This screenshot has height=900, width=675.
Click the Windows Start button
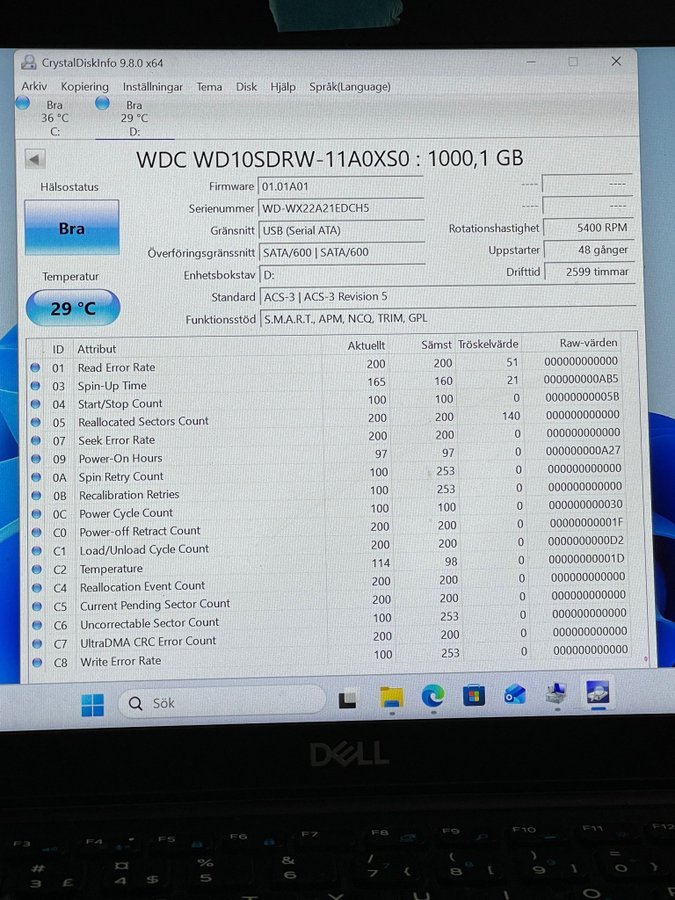(x=92, y=705)
